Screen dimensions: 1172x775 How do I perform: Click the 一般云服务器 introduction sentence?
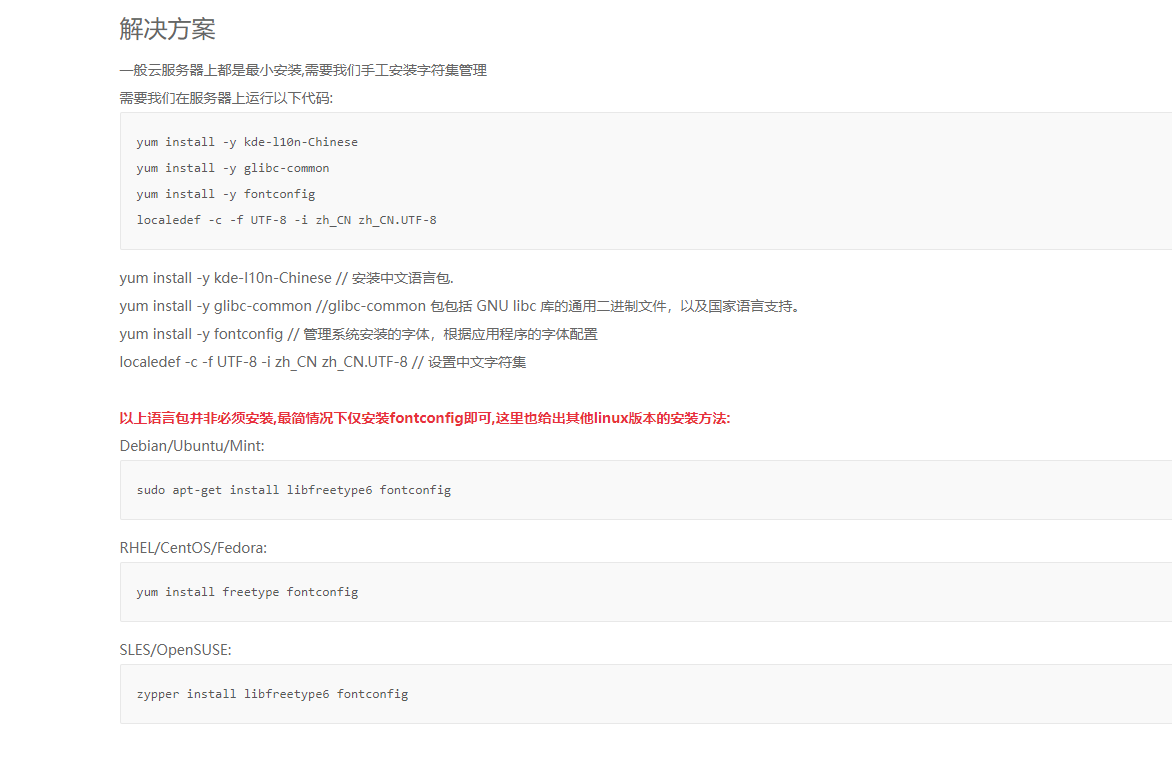(303, 70)
